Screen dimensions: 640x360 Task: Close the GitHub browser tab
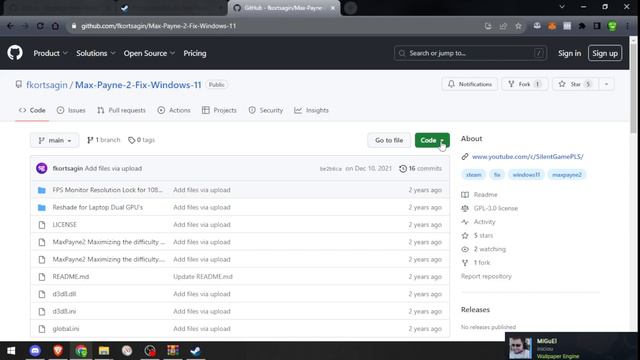tap(333, 8)
